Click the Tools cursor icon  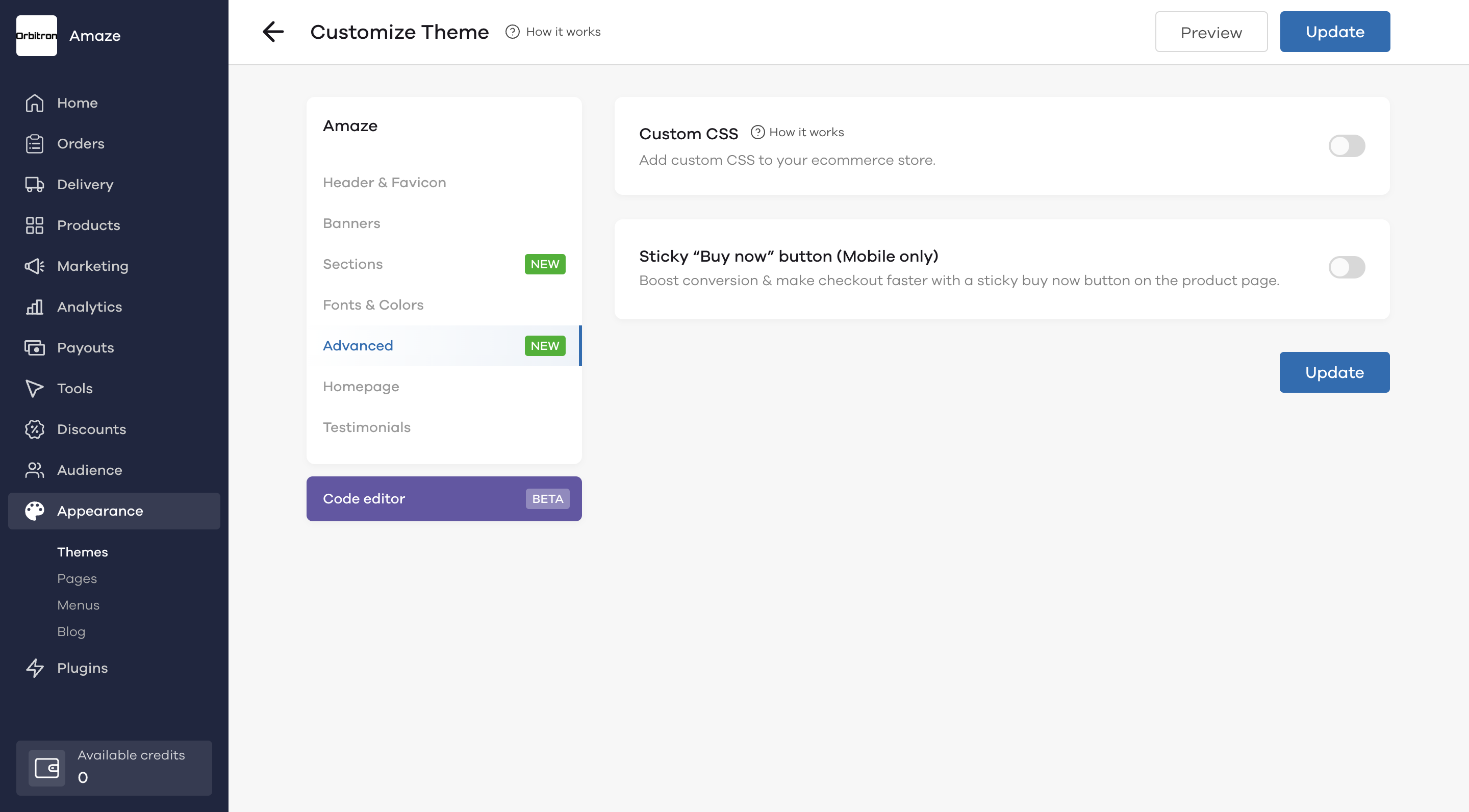coord(34,388)
